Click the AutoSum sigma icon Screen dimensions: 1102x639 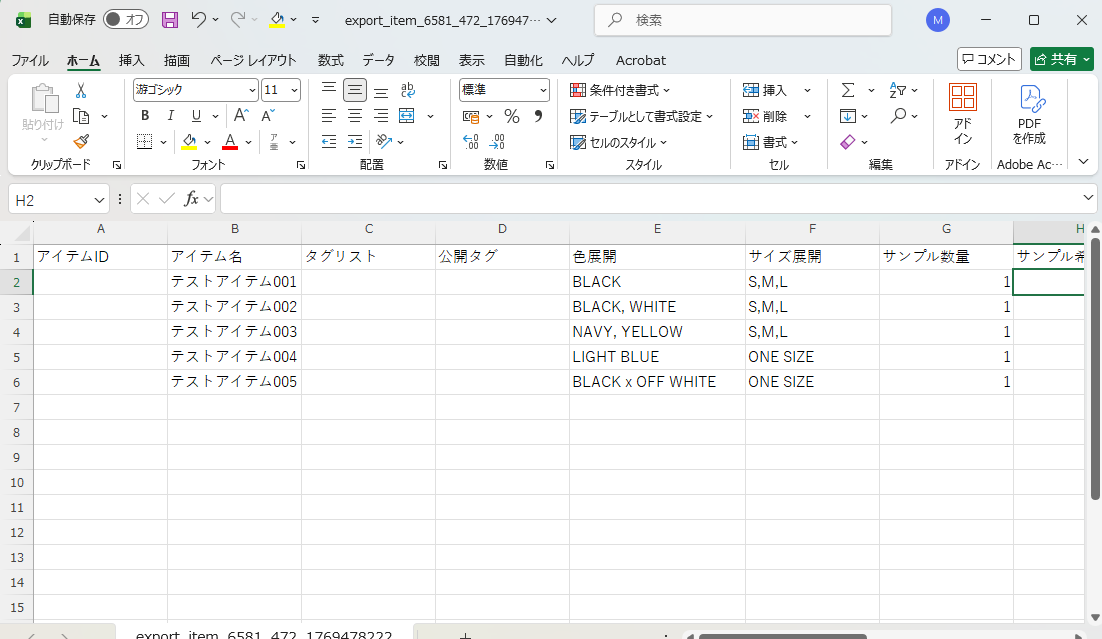coord(847,90)
